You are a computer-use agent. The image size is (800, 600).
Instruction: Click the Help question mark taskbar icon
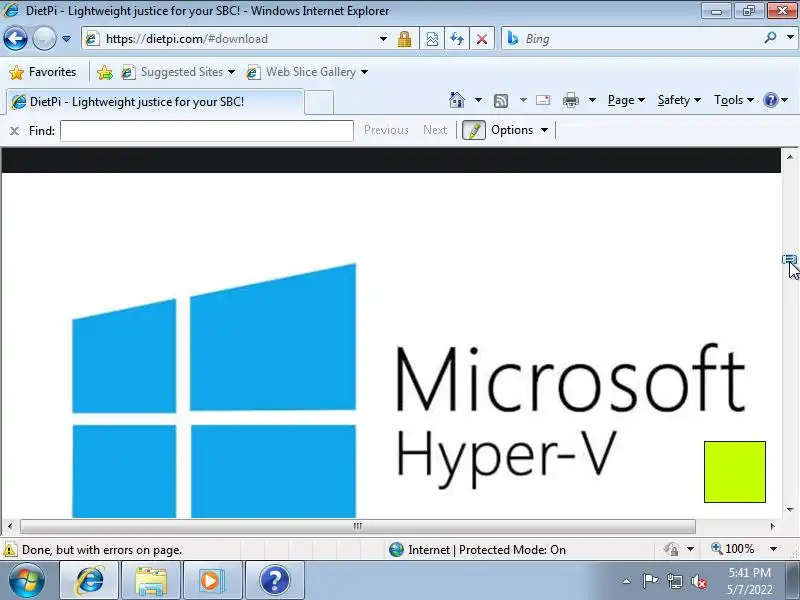(x=274, y=581)
